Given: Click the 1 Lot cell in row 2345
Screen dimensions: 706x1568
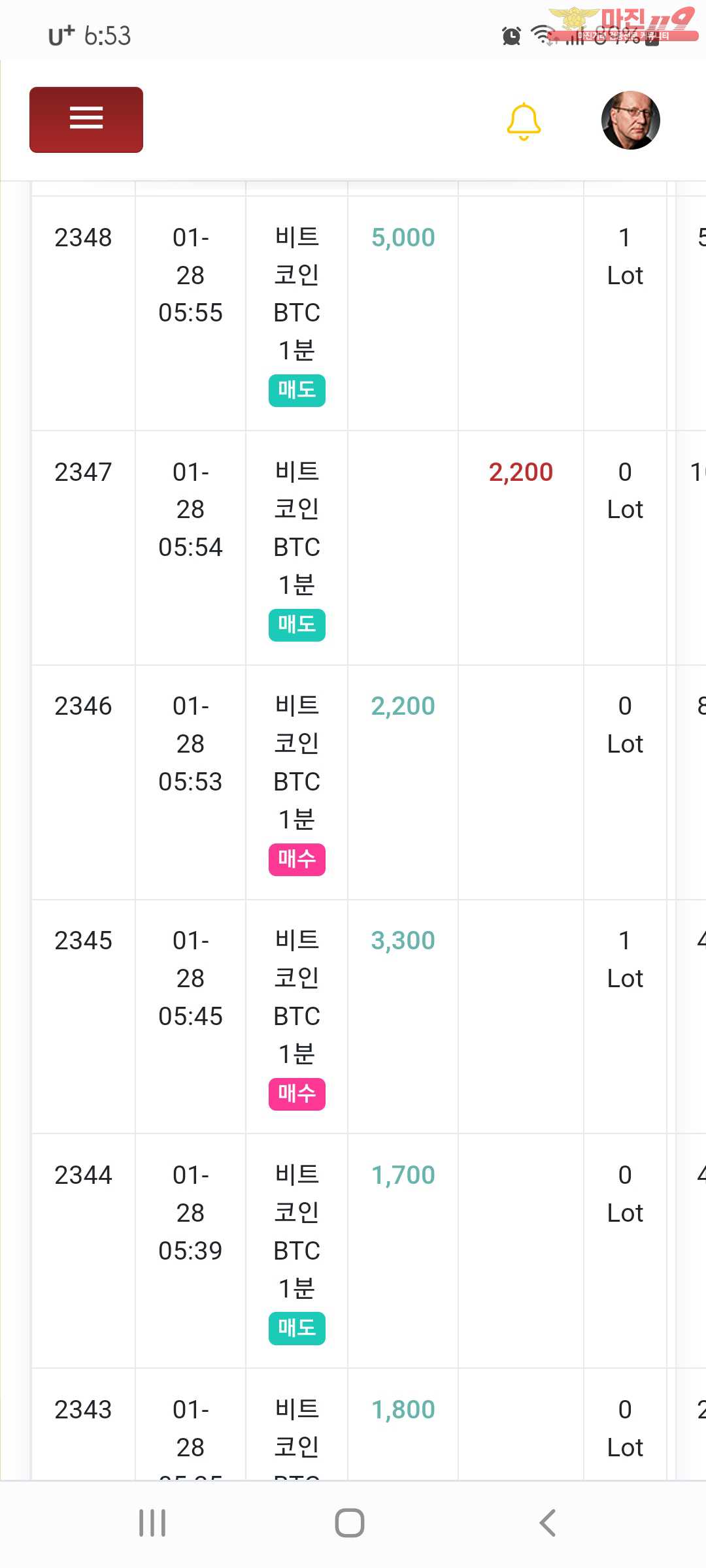Looking at the screenshot, I should [x=625, y=959].
